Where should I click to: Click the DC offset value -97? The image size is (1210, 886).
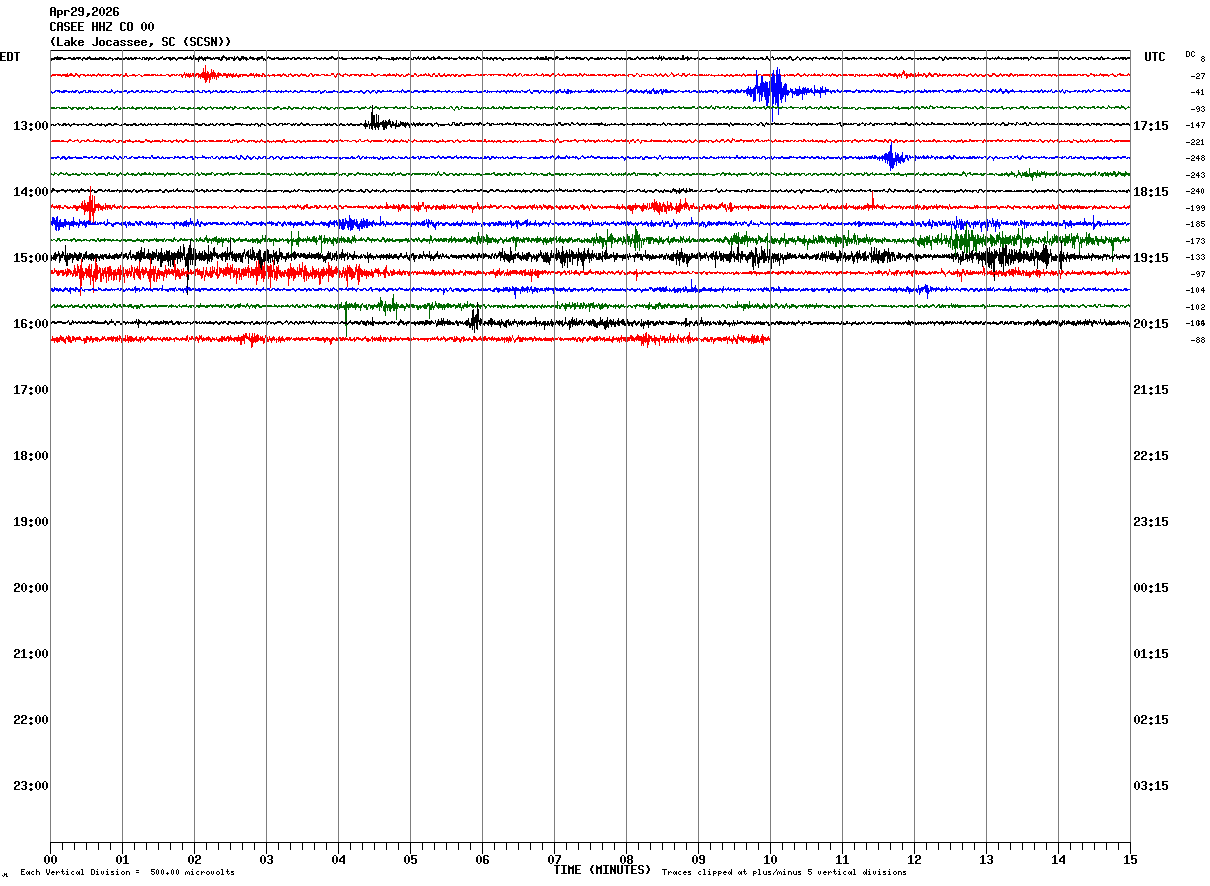[1197, 274]
